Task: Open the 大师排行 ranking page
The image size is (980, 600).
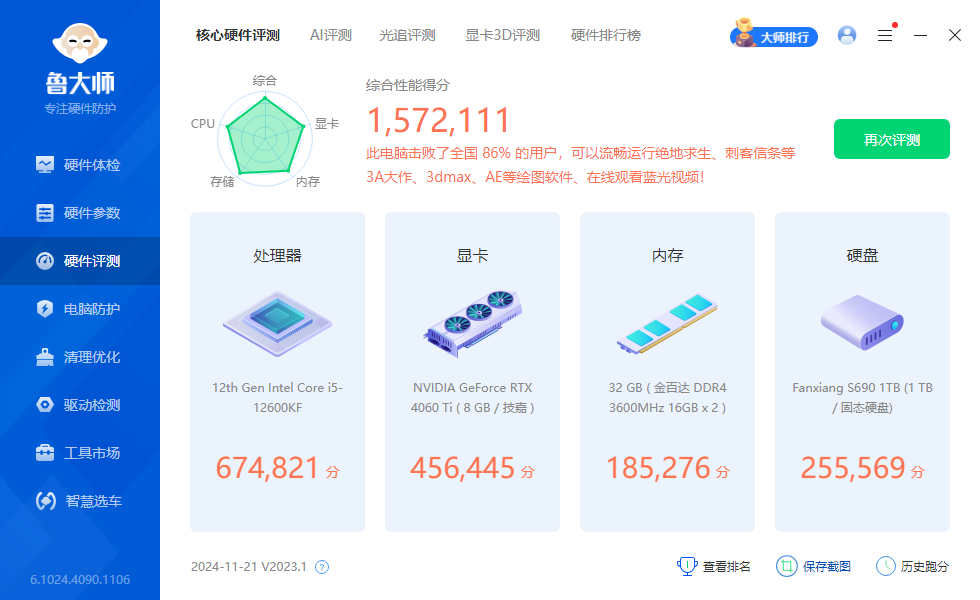Action: [x=774, y=35]
